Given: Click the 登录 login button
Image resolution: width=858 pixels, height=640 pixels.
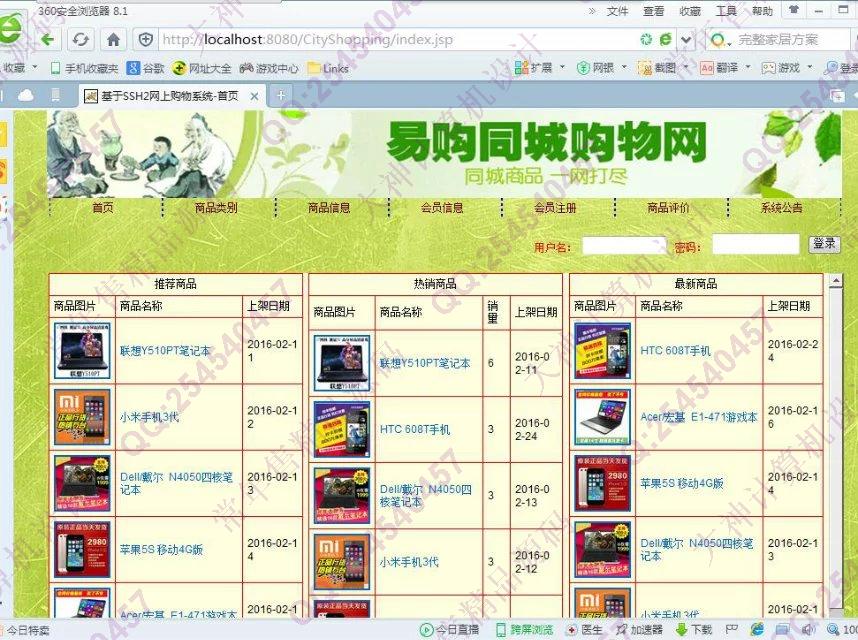Looking at the screenshot, I should pos(824,243).
